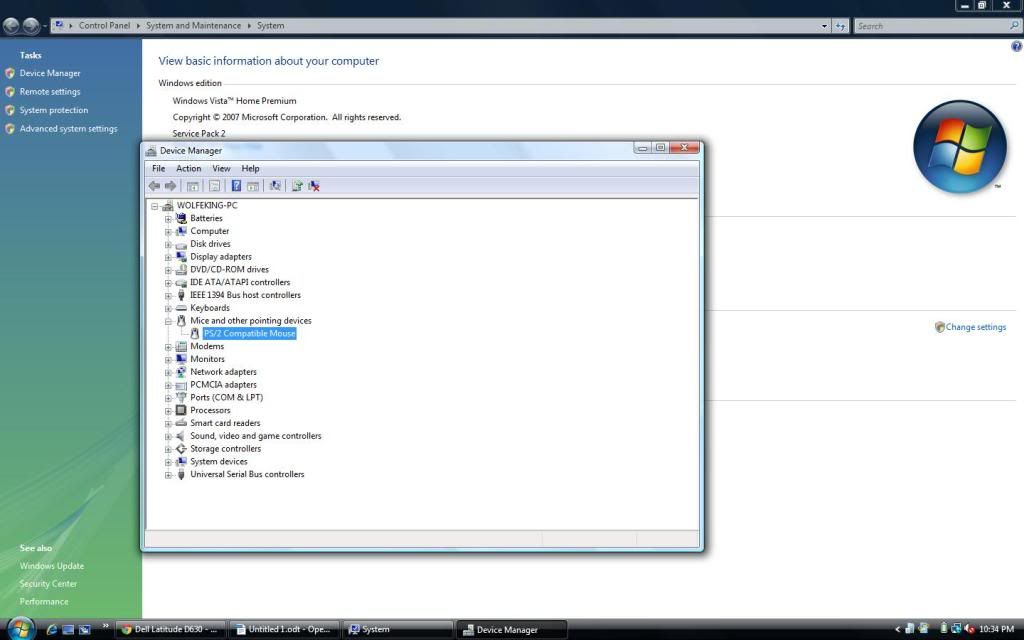The height and width of the screenshot is (640, 1024).
Task: Click the battery icon in system tray
Action: [944, 629]
